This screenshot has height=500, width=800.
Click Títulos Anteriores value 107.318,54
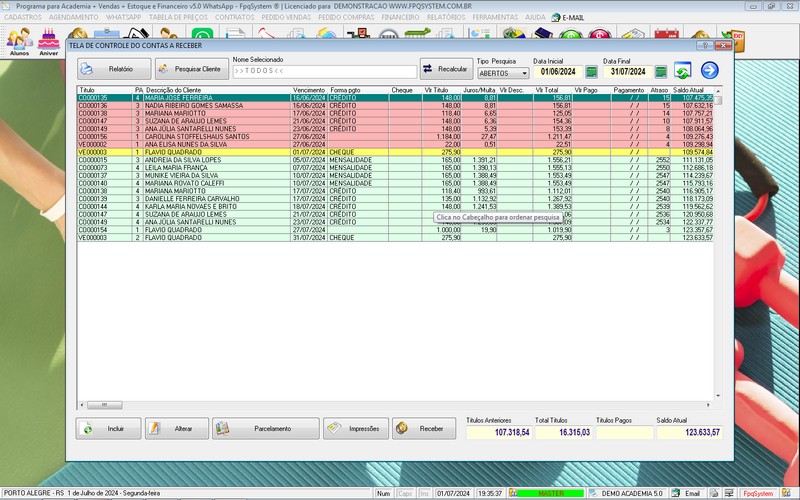point(499,433)
